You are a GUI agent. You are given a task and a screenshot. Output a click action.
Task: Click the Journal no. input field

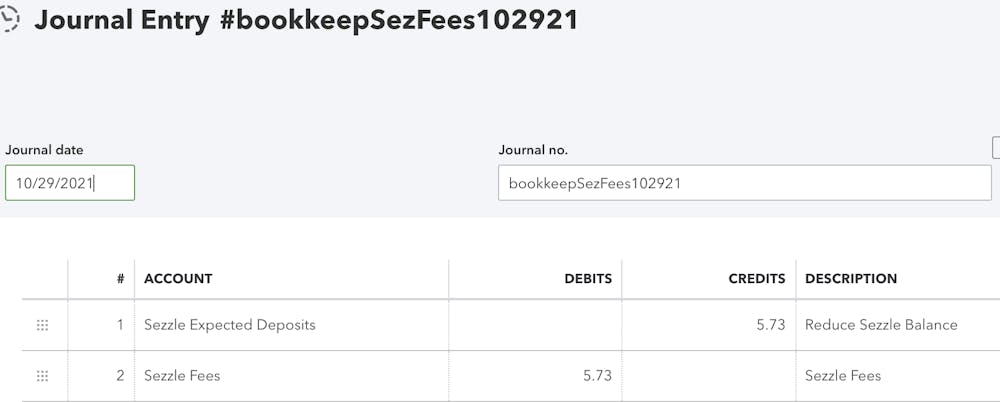tap(744, 183)
